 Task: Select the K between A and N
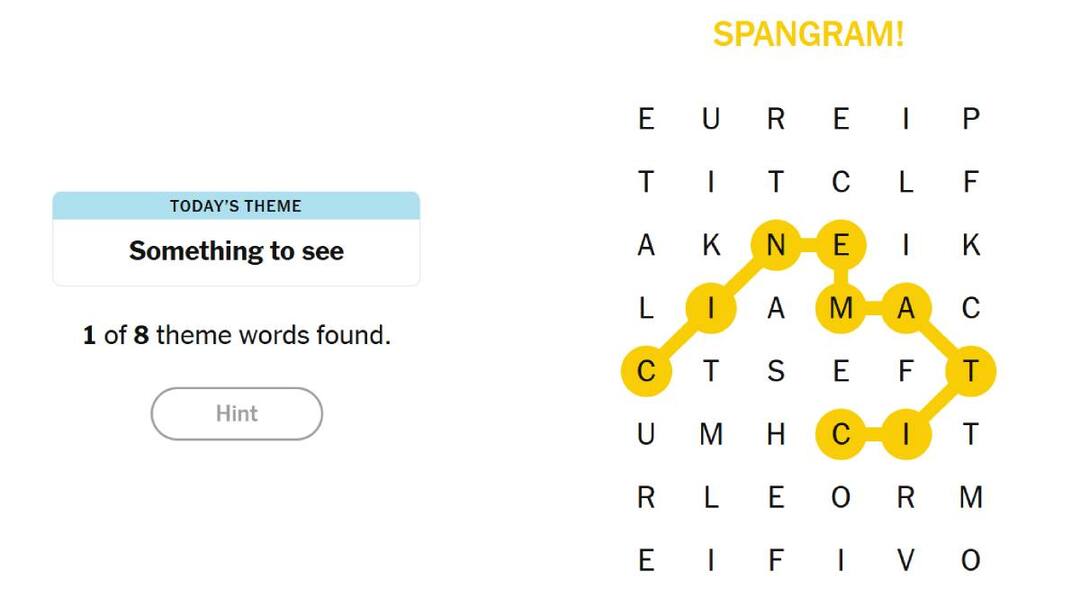(x=711, y=245)
